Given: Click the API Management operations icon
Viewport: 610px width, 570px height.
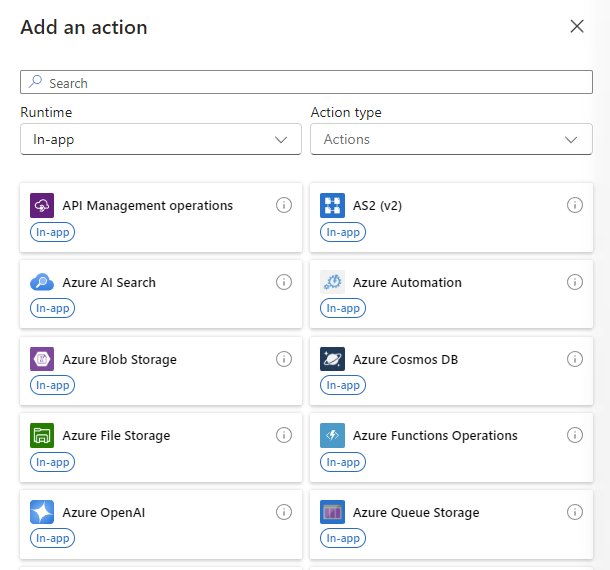Looking at the screenshot, I should point(42,206).
